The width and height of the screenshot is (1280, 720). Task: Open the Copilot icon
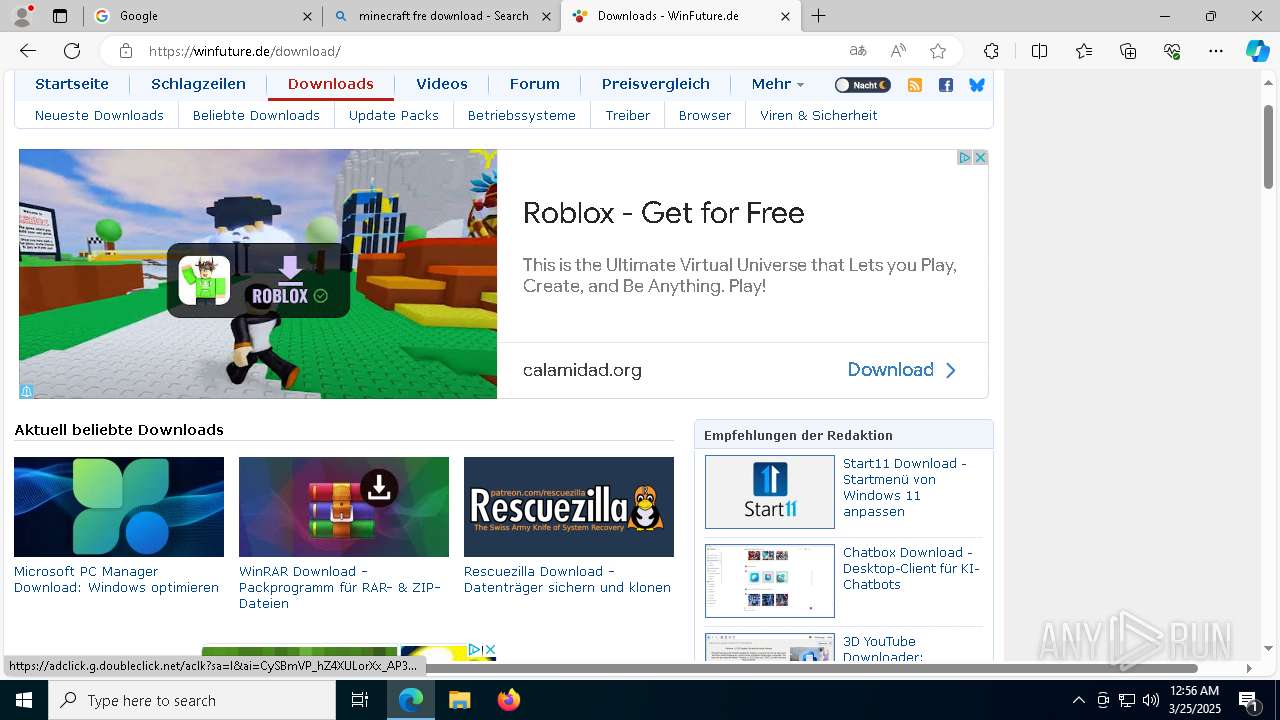[x=1257, y=51]
